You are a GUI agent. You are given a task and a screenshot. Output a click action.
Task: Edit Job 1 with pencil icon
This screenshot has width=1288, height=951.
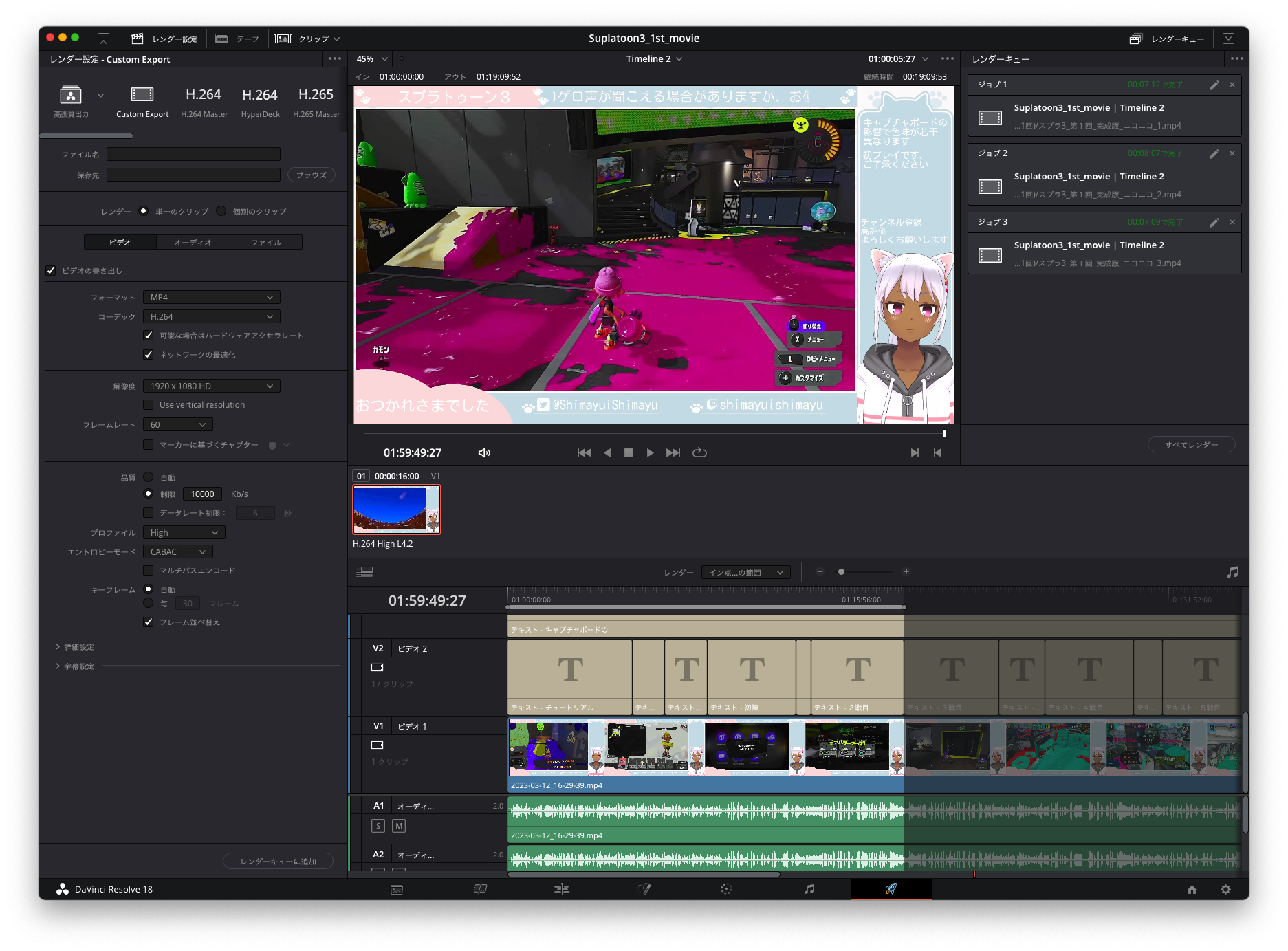coord(1214,85)
